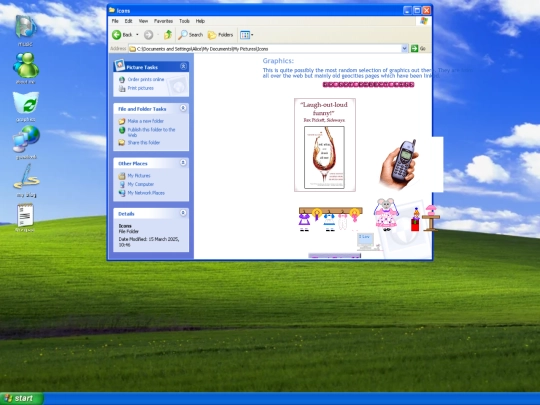Go up one folder level

pyautogui.click(x=168, y=34)
